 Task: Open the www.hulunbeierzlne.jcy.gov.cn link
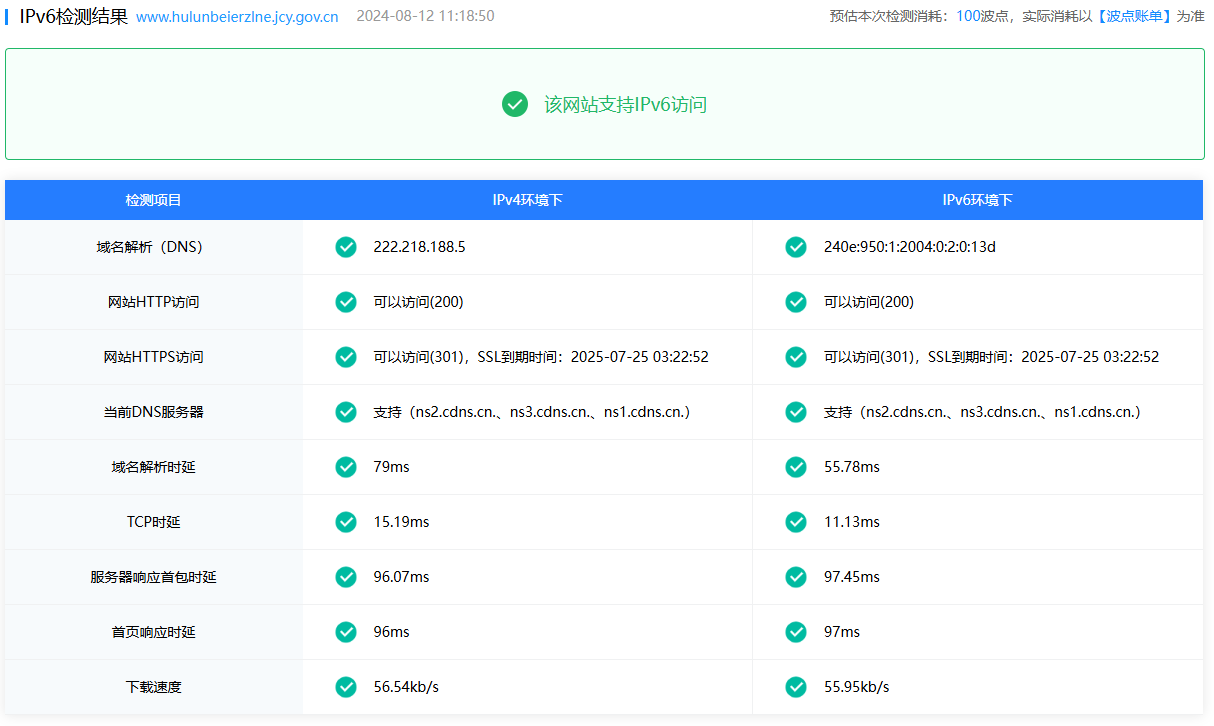(237, 17)
